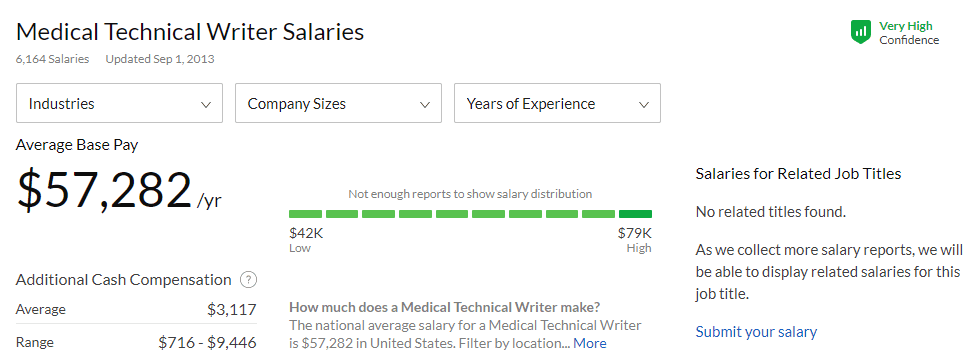This screenshot has height=360, width=971.
Task: Click the green Very High Confidence shield icon
Action: (861, 32)
